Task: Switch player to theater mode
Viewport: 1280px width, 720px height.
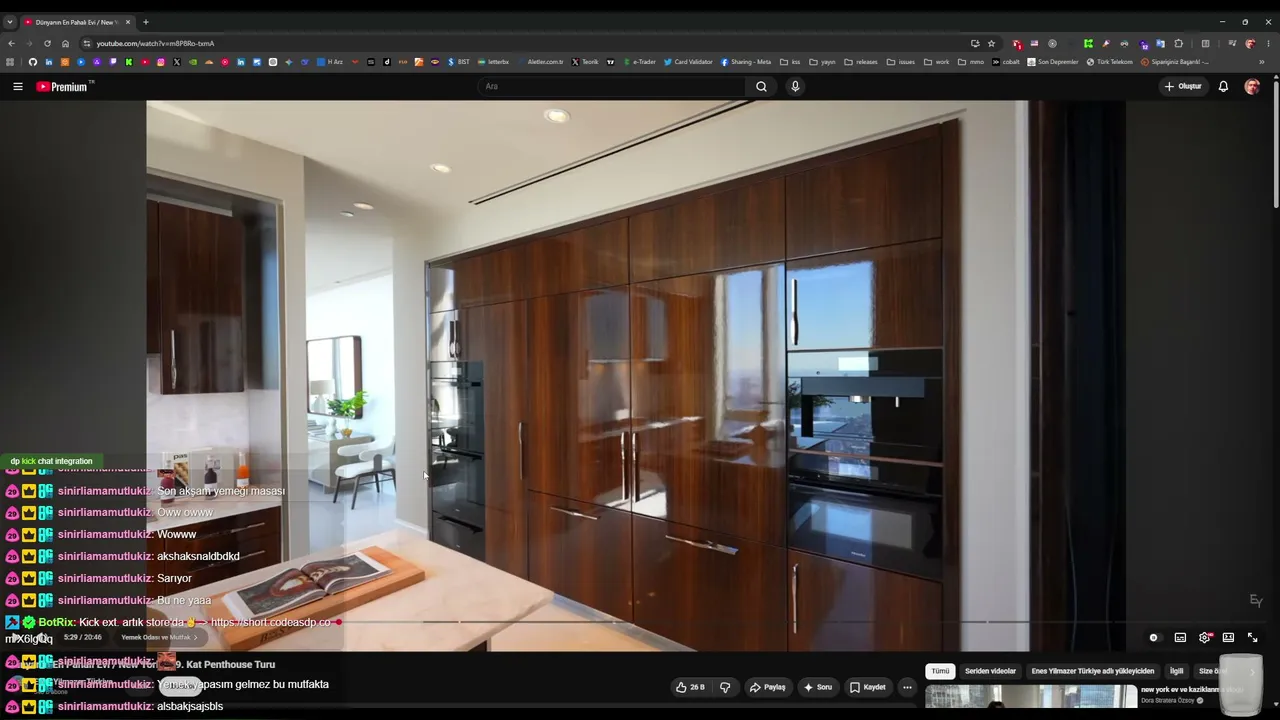Action: pyautogui.click(x=1228, y=637)
